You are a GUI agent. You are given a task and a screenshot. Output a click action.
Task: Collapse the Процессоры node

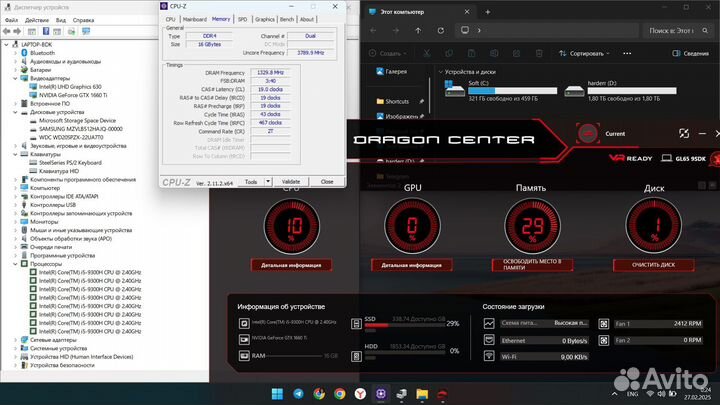pyautogui.click(x=15, y=264)
